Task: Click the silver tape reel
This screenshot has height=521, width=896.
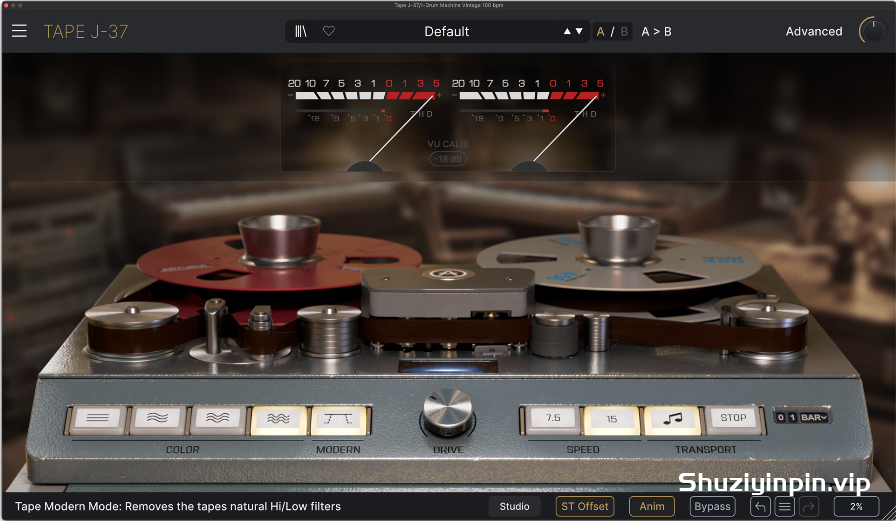Action: pyautogui.click(x=619, y=260)
